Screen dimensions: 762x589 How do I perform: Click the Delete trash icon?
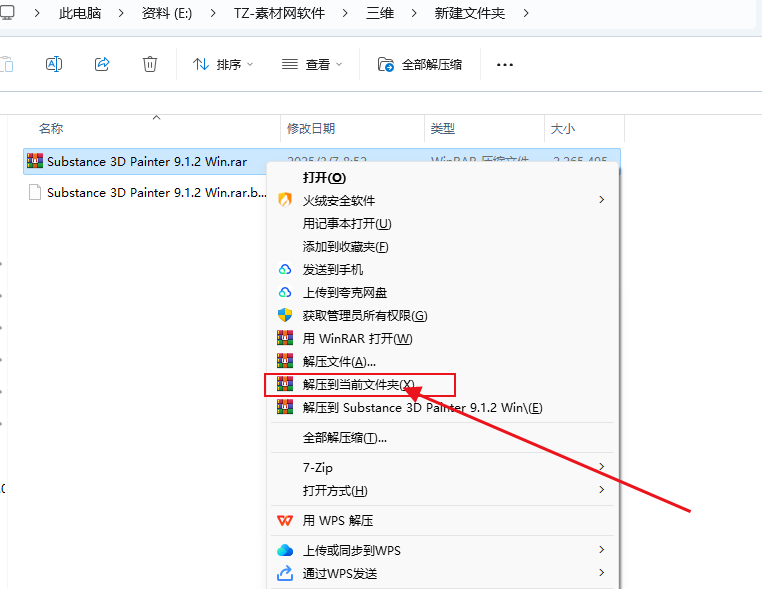(x=150, y=64)
